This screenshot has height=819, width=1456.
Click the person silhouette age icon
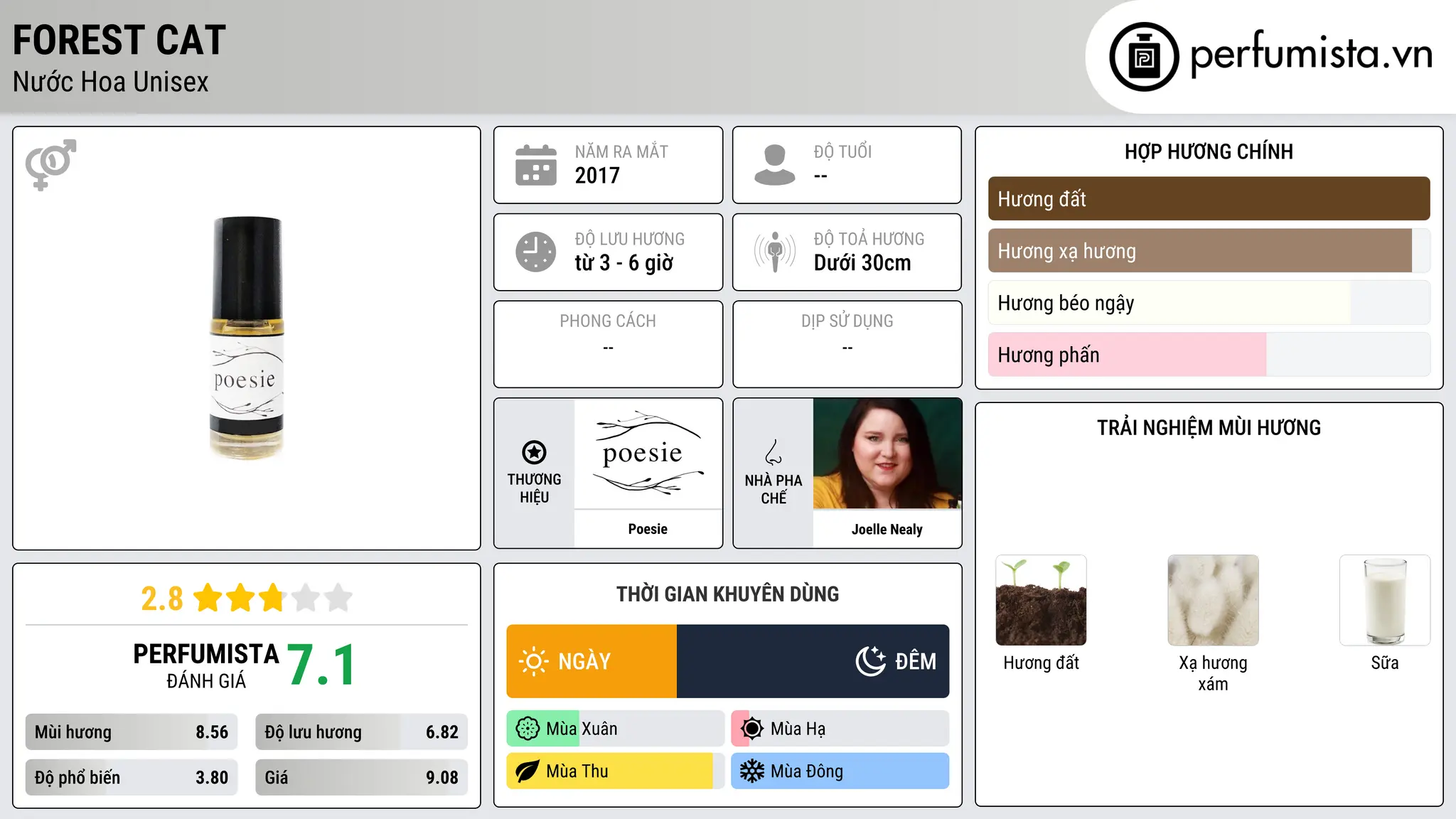pyautogui.click(x=774, y=165)
